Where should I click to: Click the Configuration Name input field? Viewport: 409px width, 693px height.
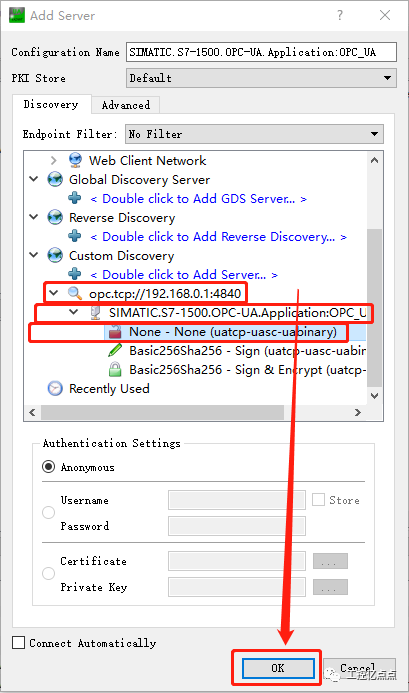click(261, 52)
